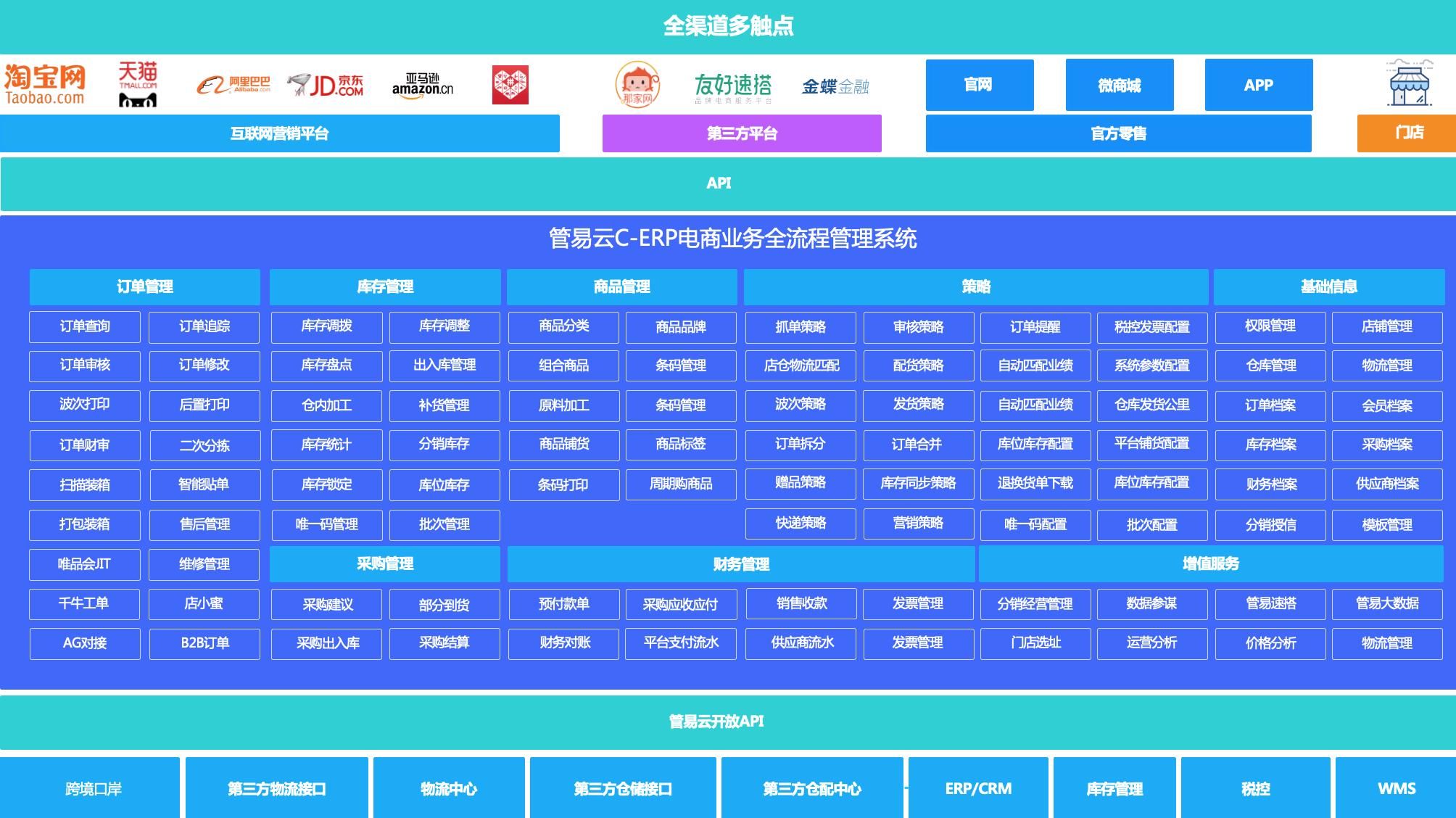
Task: Select the 策略 section header
Action: pos(976,286)
